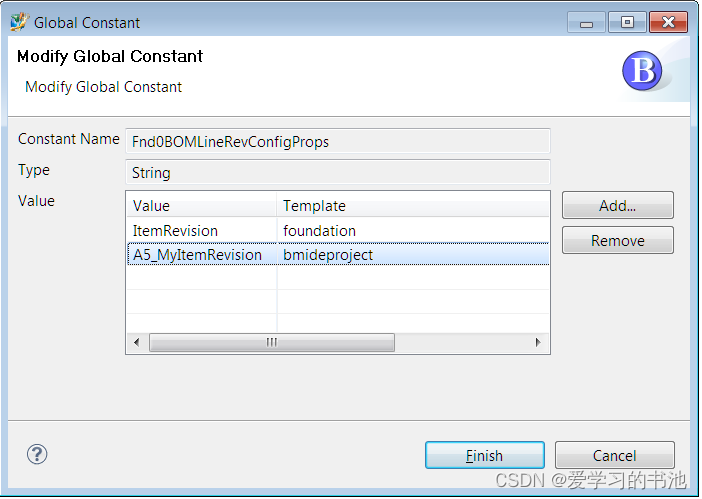Click the Constant Name text field
This screenshot has width=702, height=499.
pos(337,141)
